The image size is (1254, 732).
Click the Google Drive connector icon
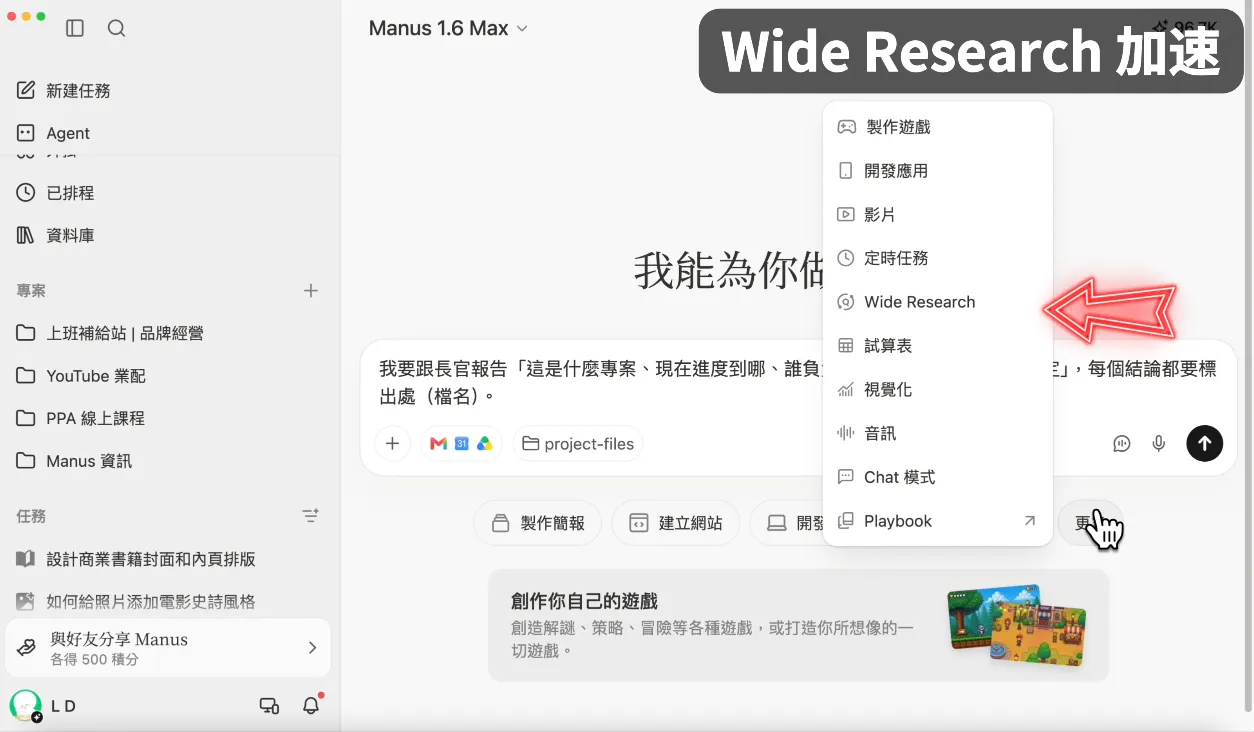pos(484,444)
